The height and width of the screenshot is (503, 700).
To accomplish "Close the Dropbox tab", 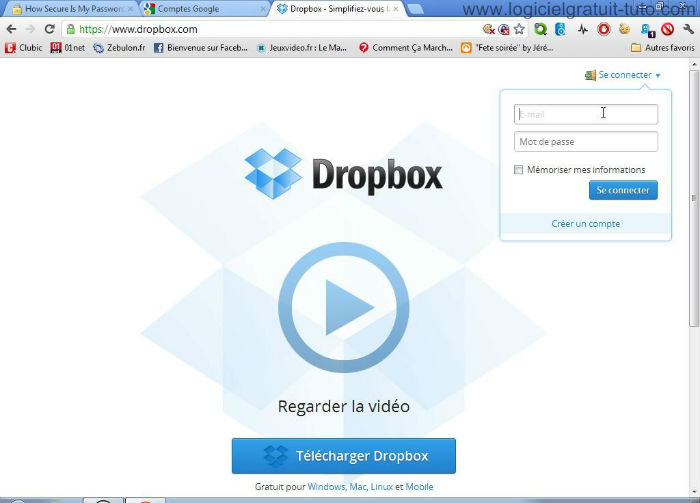I will [x=396, y=9].
